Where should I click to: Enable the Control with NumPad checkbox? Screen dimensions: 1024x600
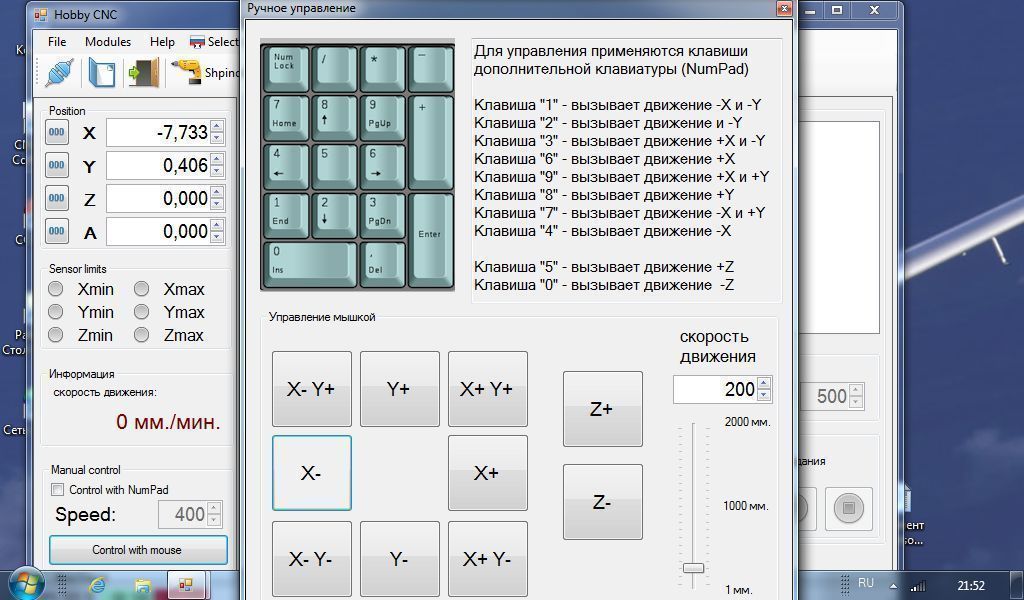click(x=57, y=490)
